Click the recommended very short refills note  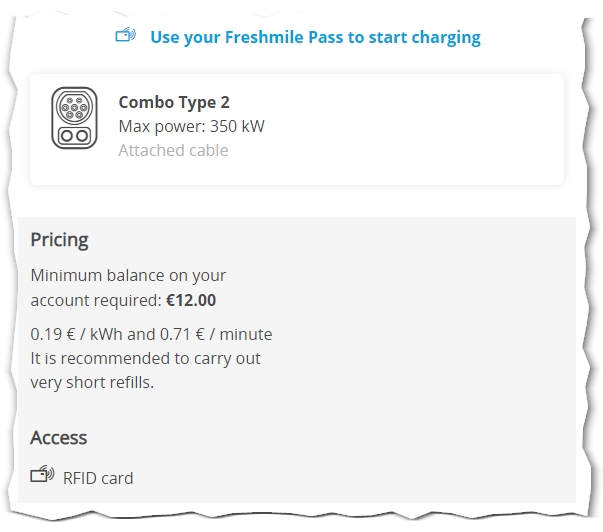[x=145, y=370]
